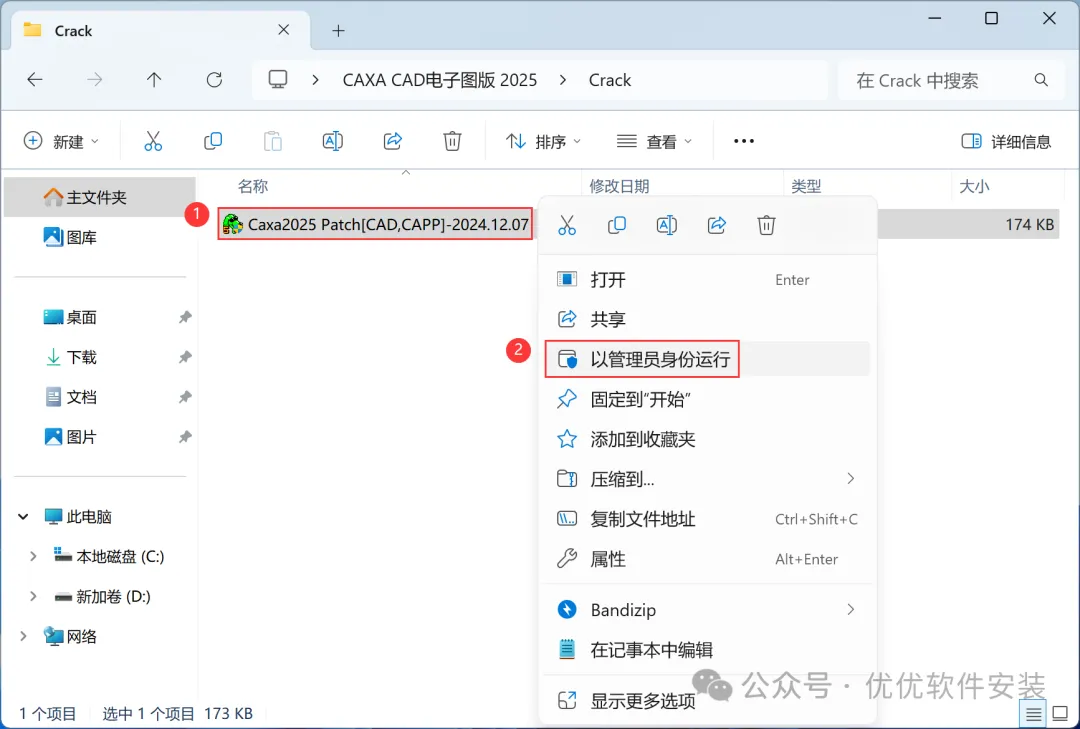Expand the 网络 tree node
1080x729 pixels.
[x=23, y=637]
